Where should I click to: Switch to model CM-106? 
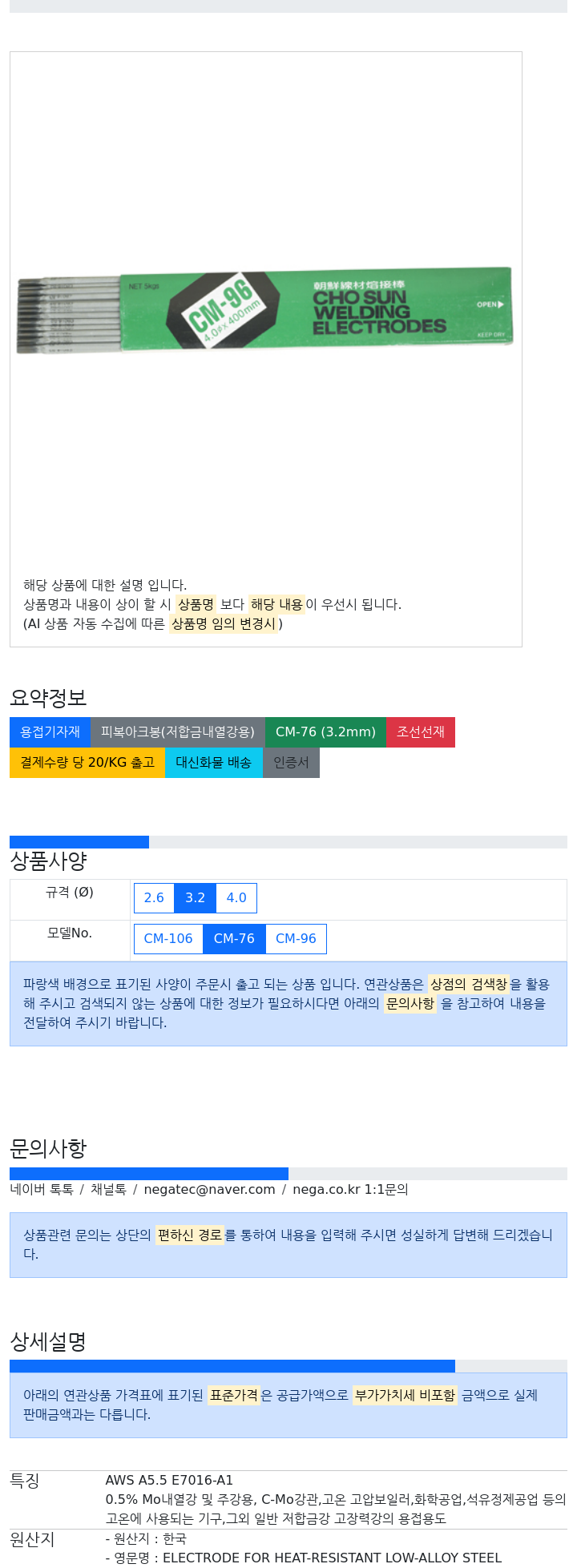168,939
